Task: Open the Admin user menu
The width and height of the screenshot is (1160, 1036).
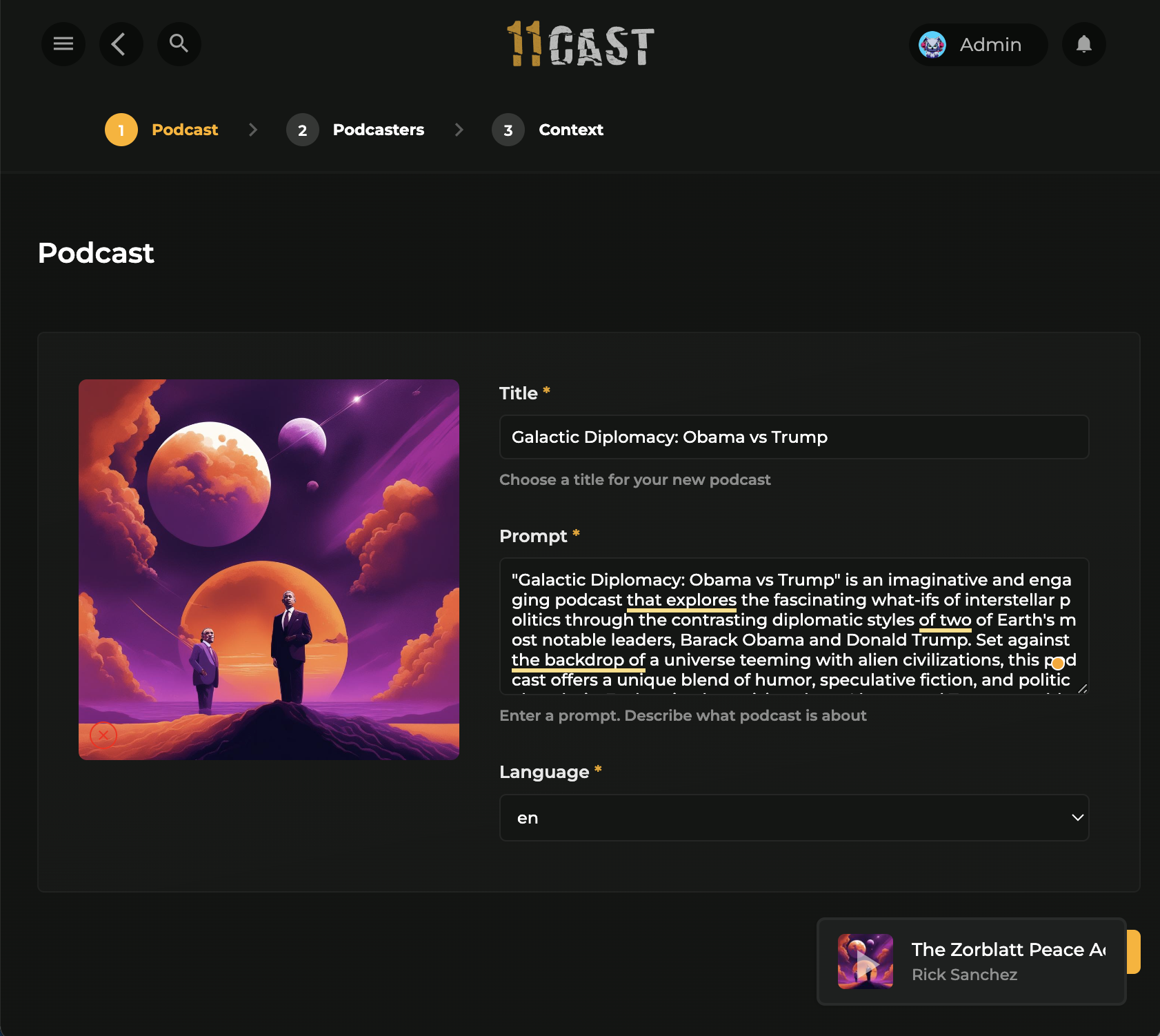Action: tap(978, 45)
